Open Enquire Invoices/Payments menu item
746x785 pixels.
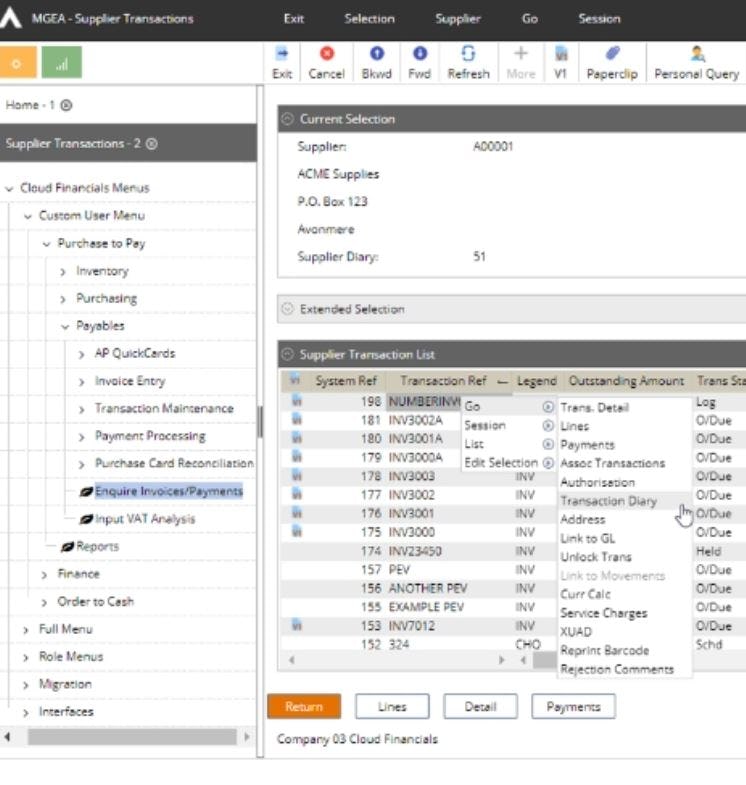pos(169,491)
